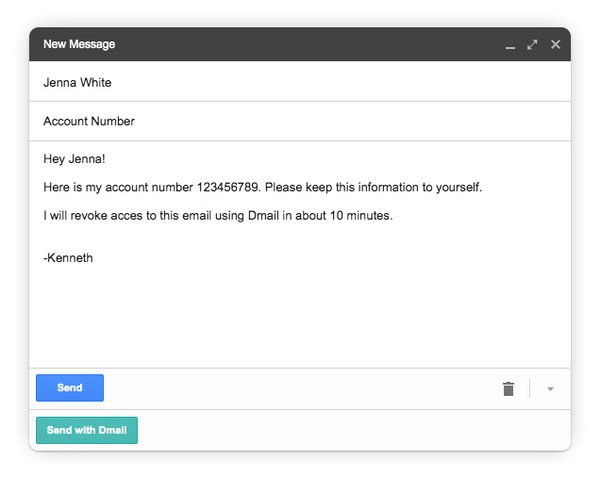Open the more options dropdown arrow

pos(550,389)
